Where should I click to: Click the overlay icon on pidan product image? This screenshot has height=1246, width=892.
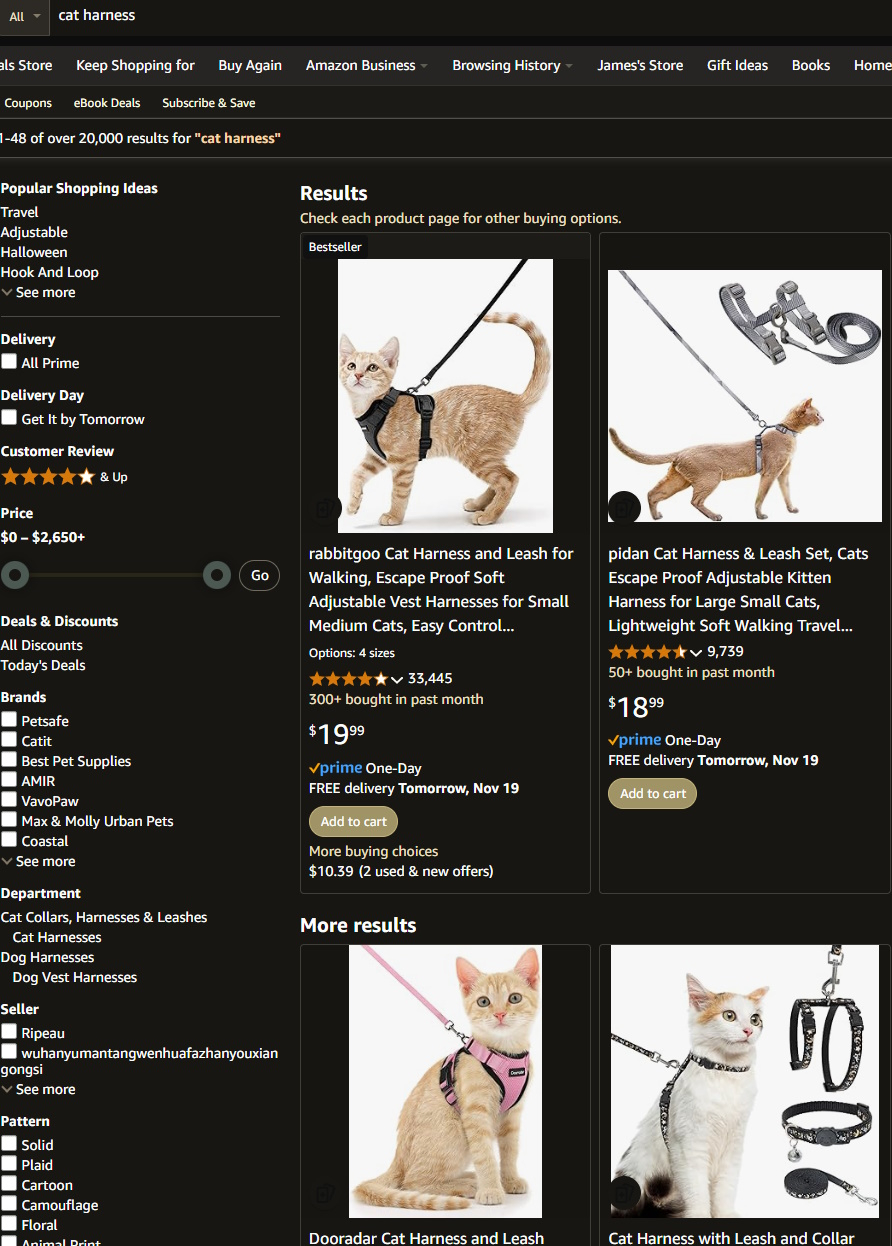point(624,507)
